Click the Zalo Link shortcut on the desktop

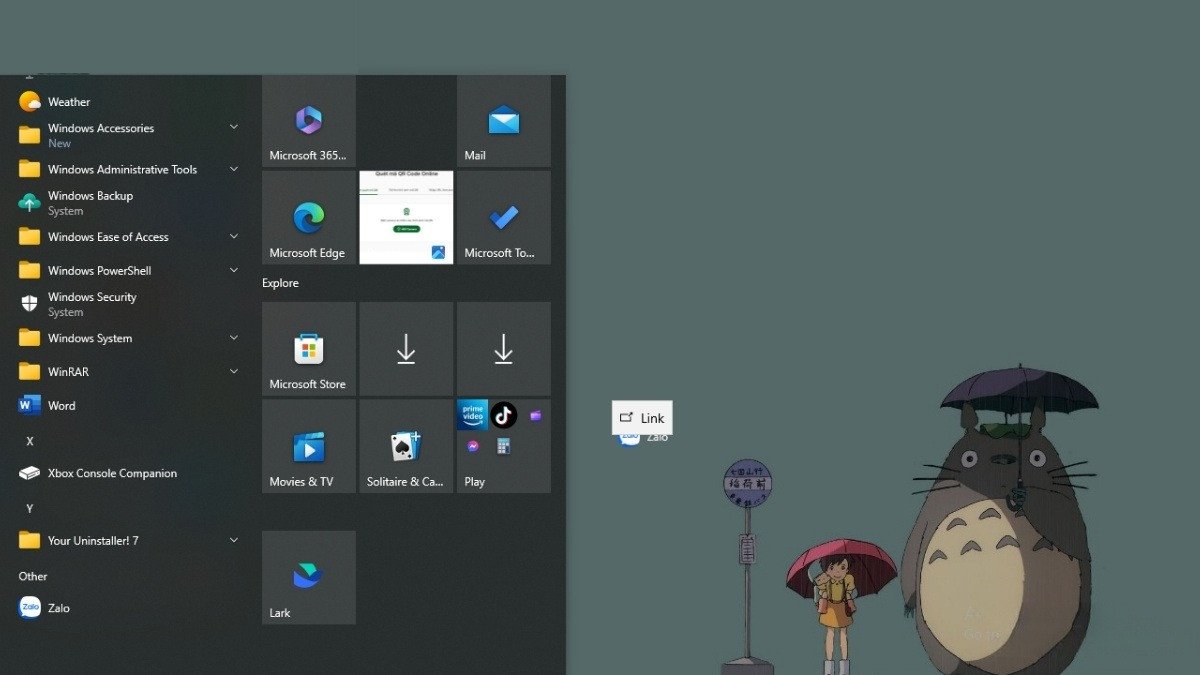pyautogui.click(x=641, y=418)
